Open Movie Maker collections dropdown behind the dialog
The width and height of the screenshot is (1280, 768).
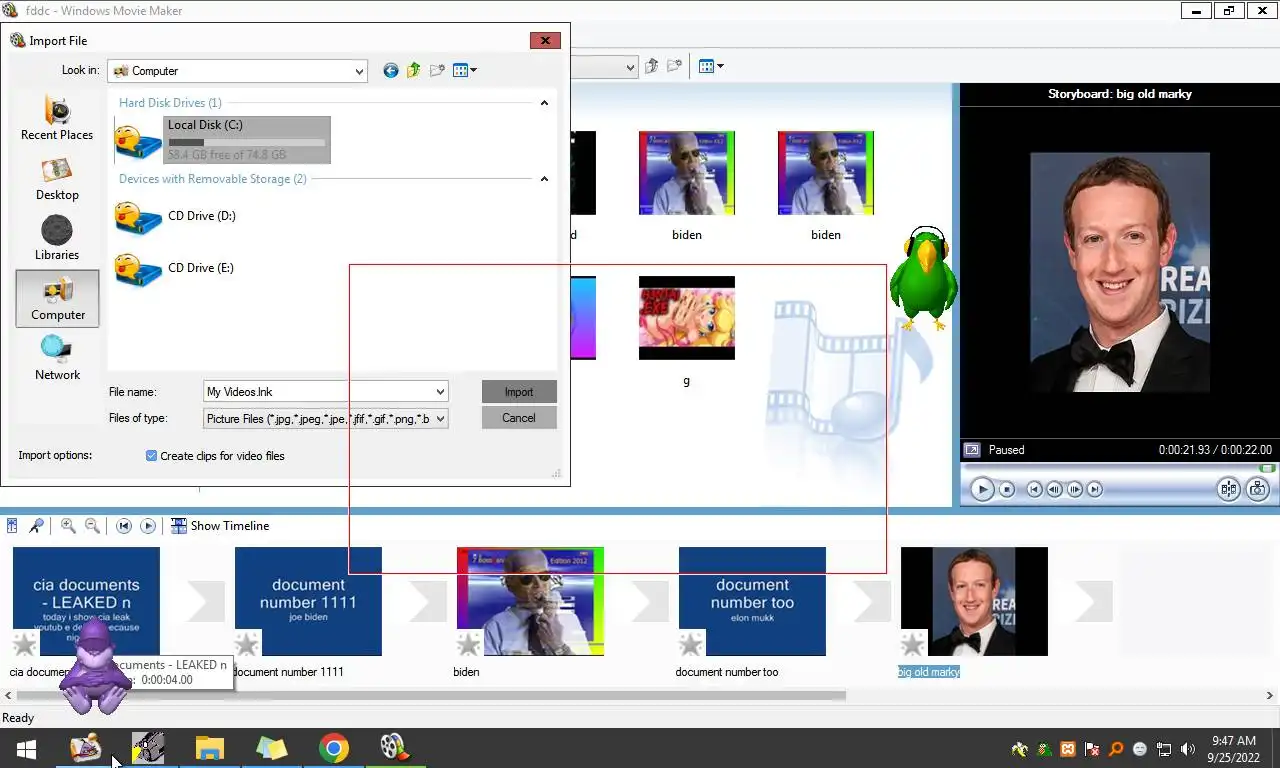point(630,67)
